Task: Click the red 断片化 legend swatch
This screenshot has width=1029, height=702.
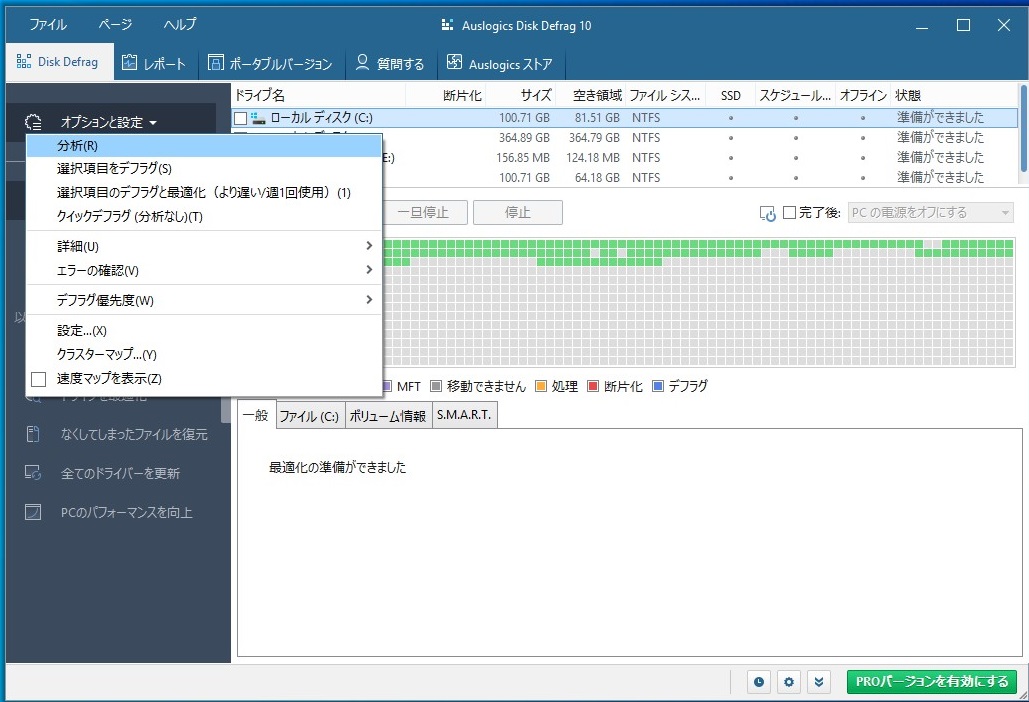Action: (593, 386)
